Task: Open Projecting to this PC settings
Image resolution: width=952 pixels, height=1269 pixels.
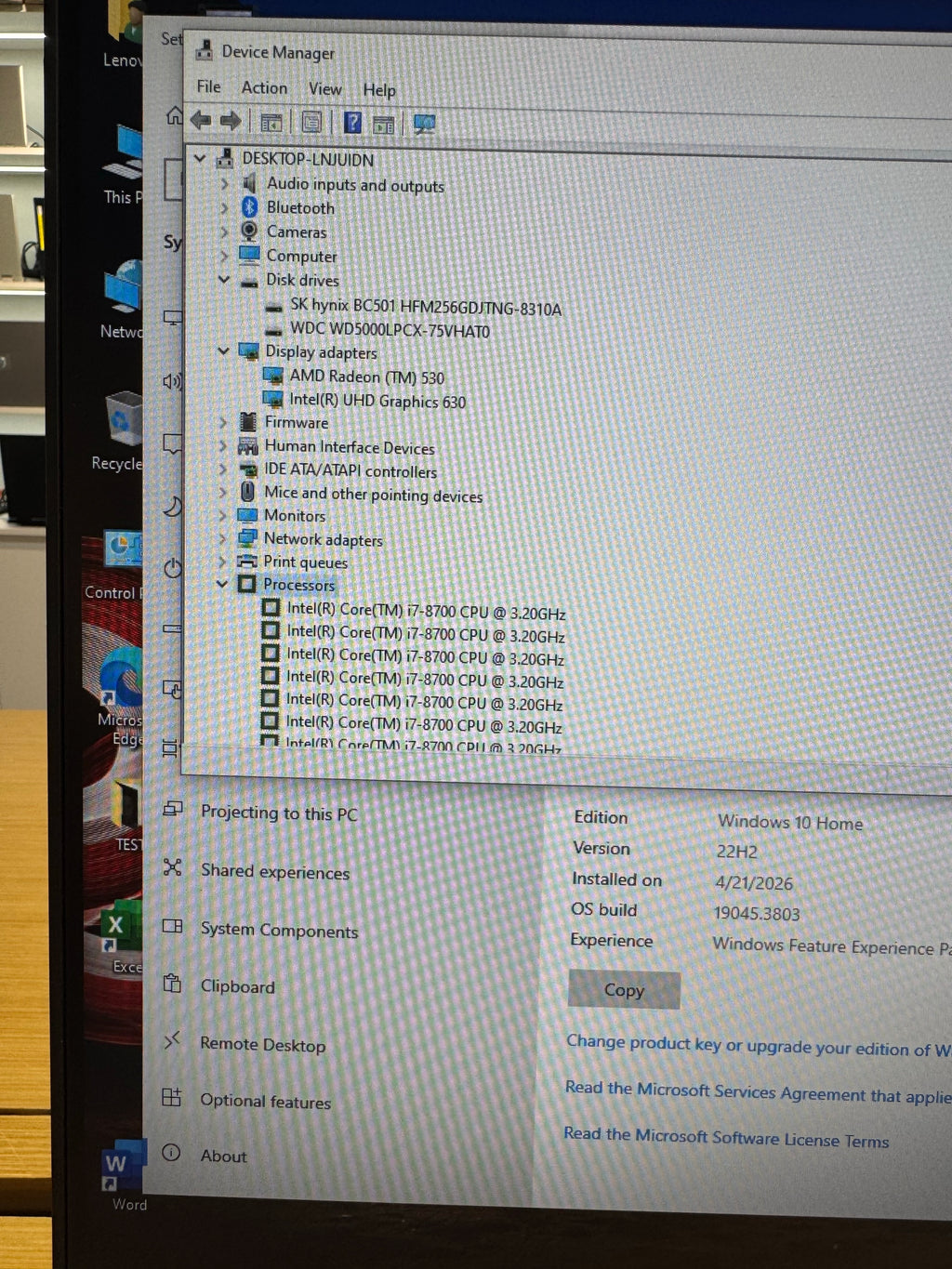Action: pyautogui.click(x=279, y=813)
